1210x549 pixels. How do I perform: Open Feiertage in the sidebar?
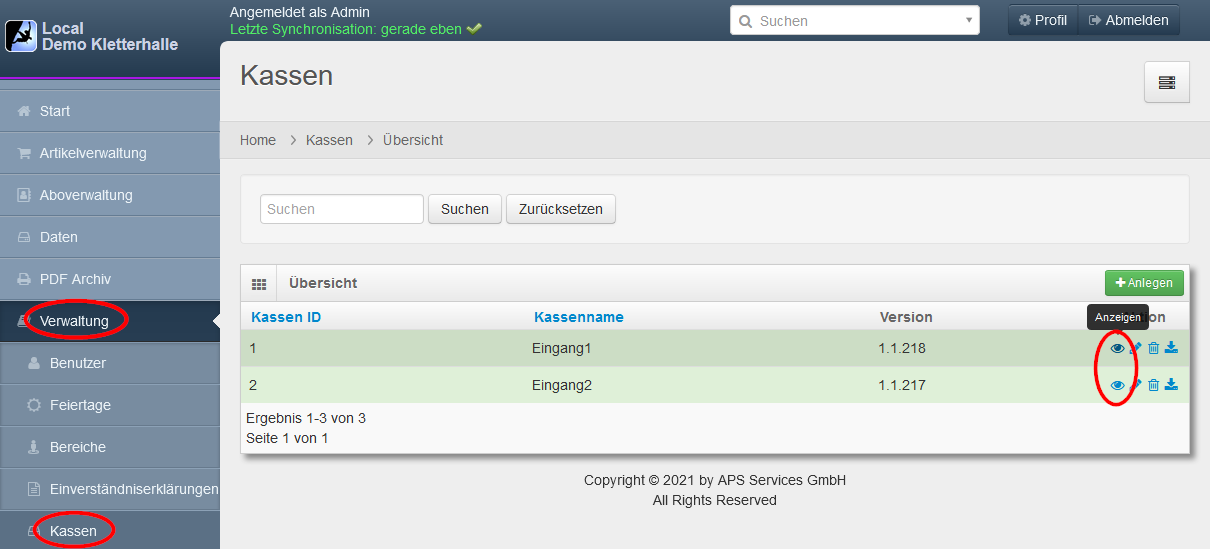80,405
